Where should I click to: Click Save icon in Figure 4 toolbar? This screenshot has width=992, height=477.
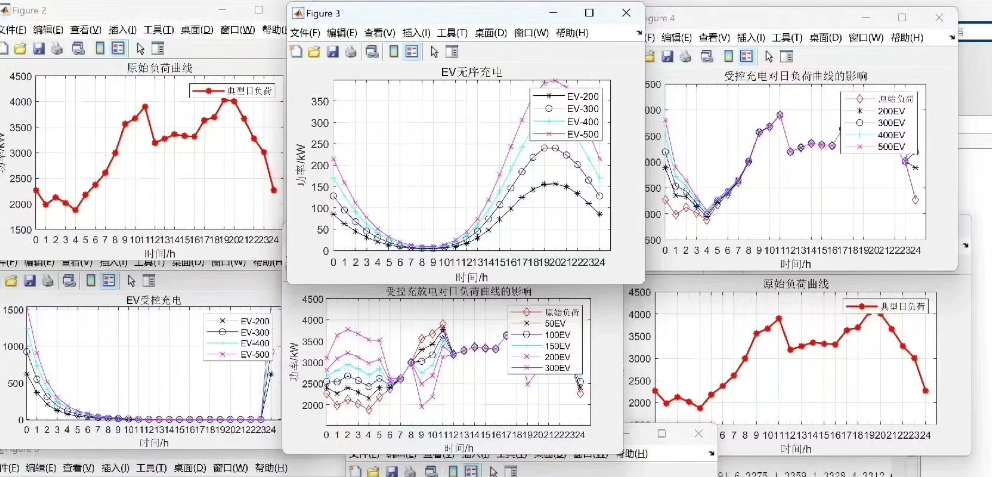coord(667,56)
